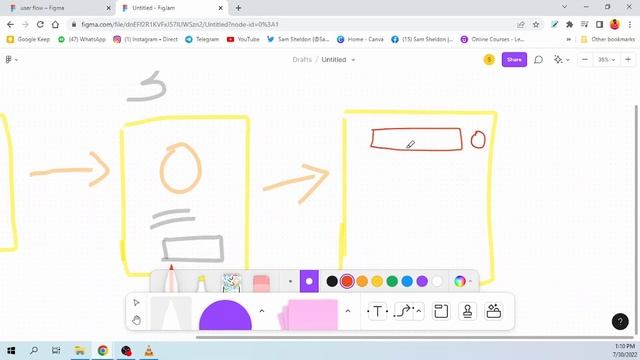Open the help question mark button
Image resolution: width=640 pixels, height=360 pixels.
click(620, 322)
